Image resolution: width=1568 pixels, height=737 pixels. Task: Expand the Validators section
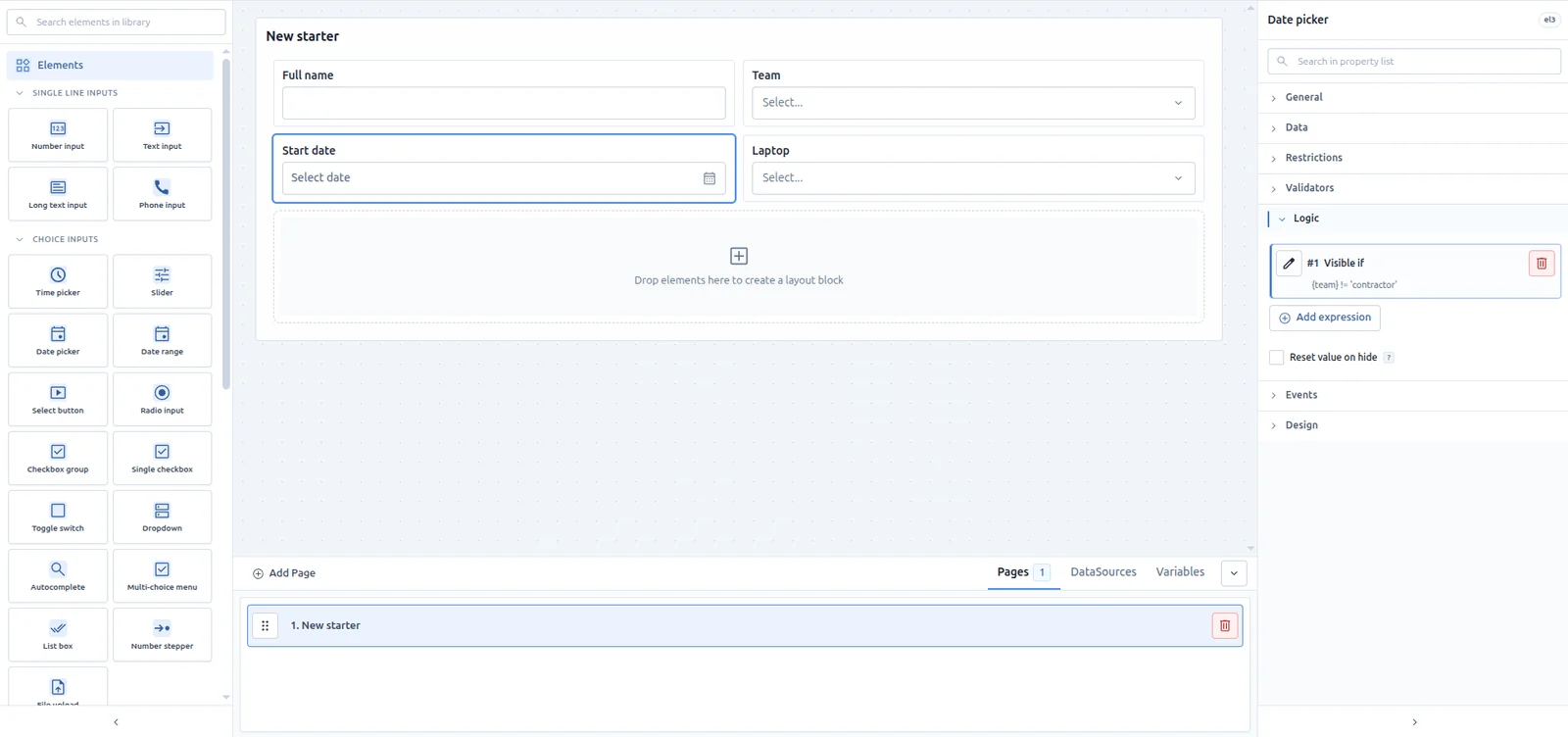tap(1413, 188)
